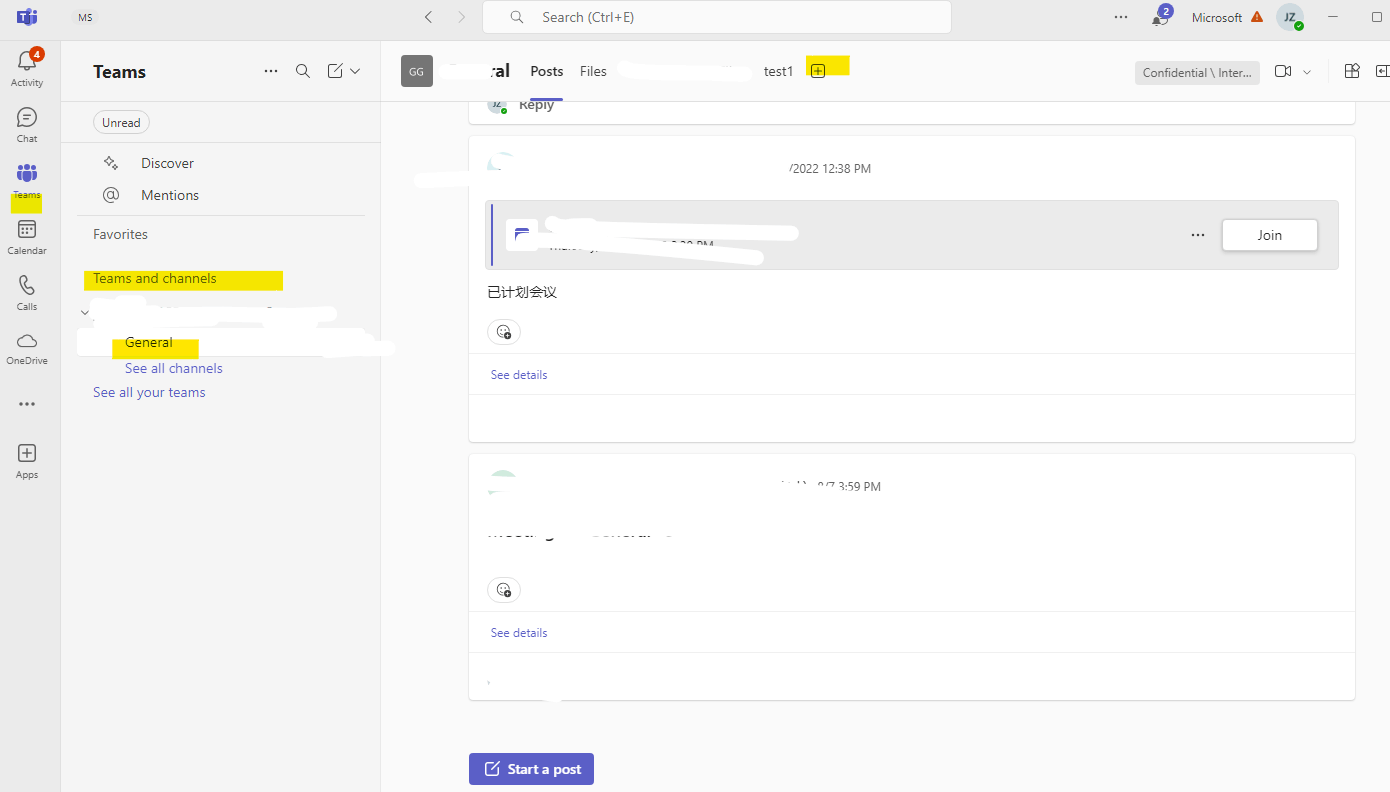Toggle the Unread filter pill
The height and width of the screenshot is (792, 1390).
tap(121, 122)
